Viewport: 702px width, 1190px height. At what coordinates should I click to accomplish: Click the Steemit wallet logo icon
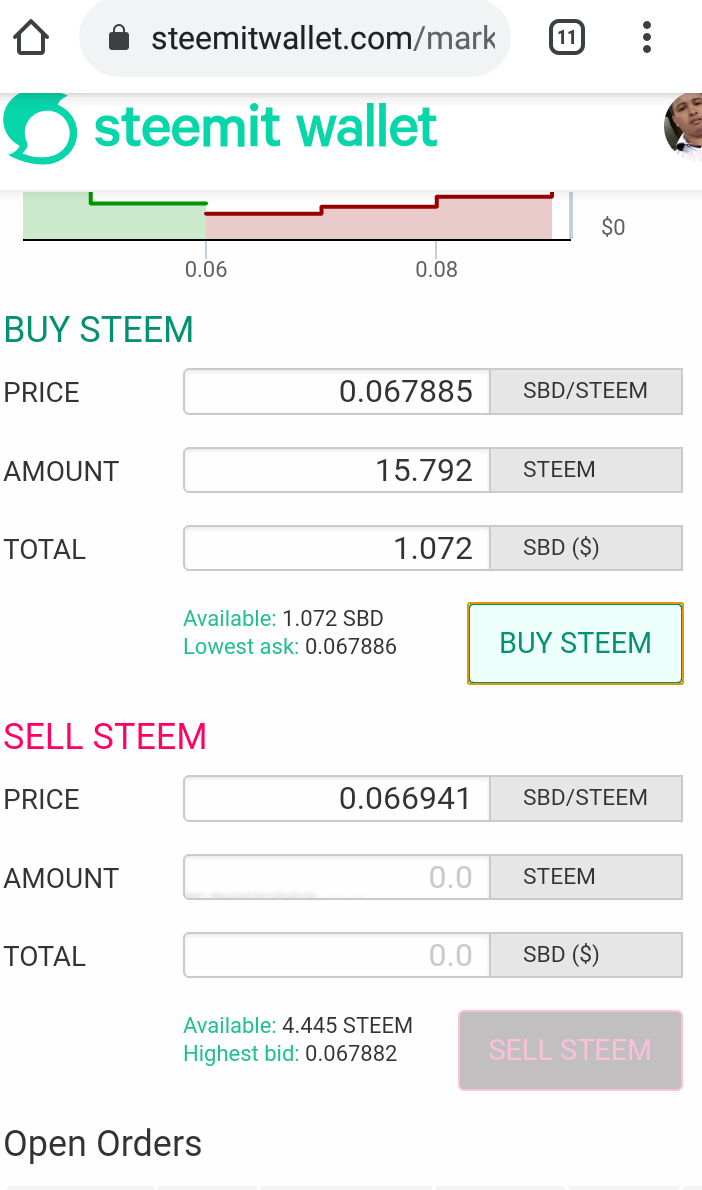pyautogui.click(x=40, y=128)
